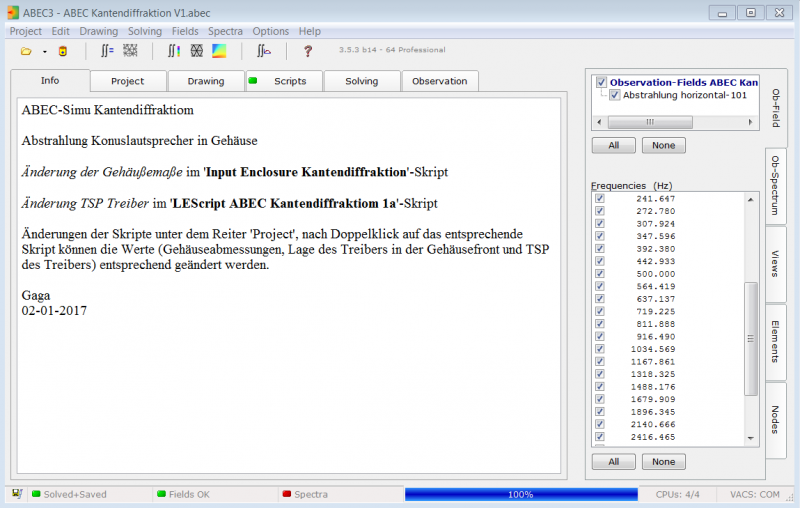Click the frequencies list vertical scrollbar thumb

pos(751,339)
